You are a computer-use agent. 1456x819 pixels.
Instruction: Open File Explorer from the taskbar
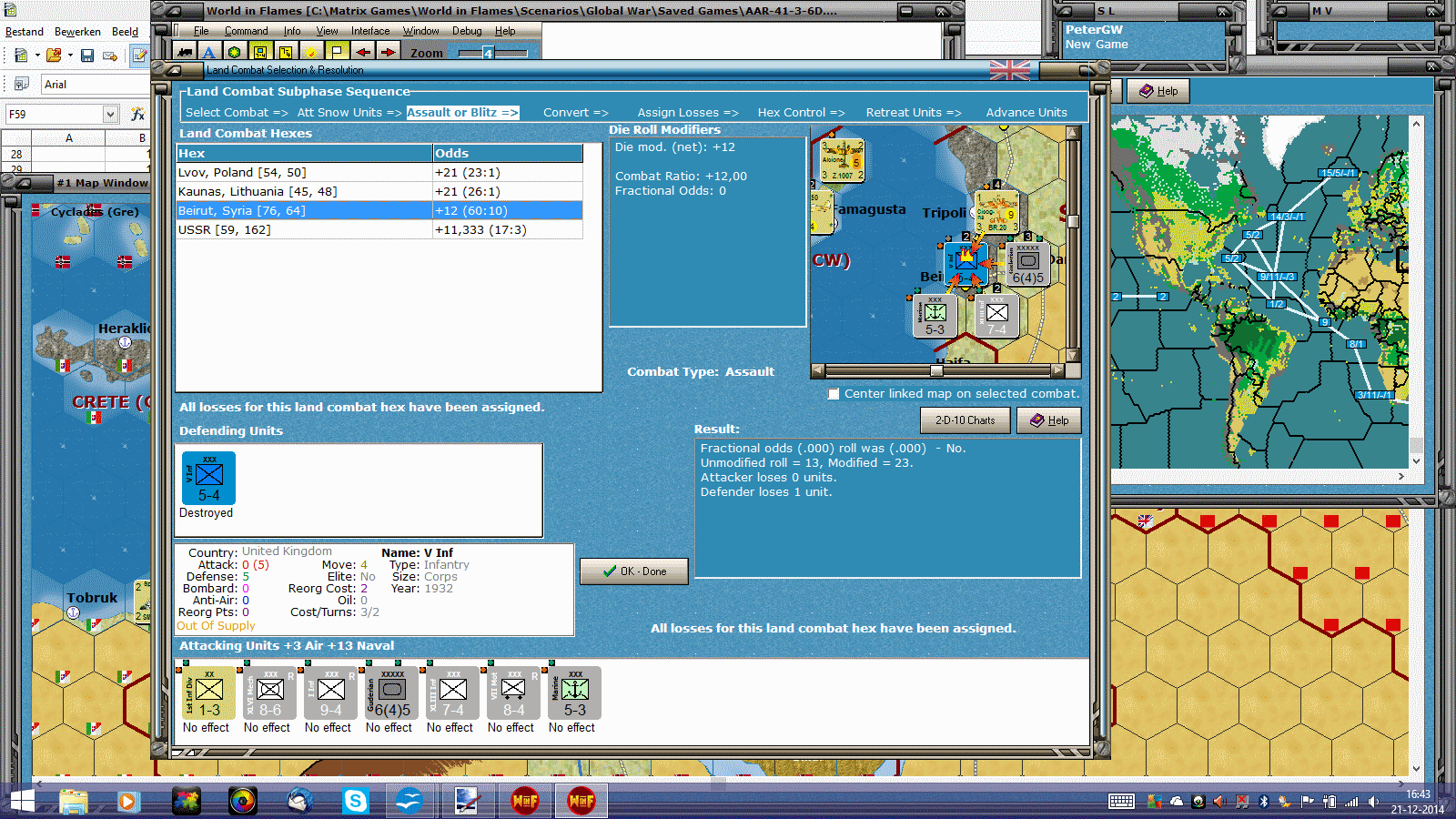73,801
